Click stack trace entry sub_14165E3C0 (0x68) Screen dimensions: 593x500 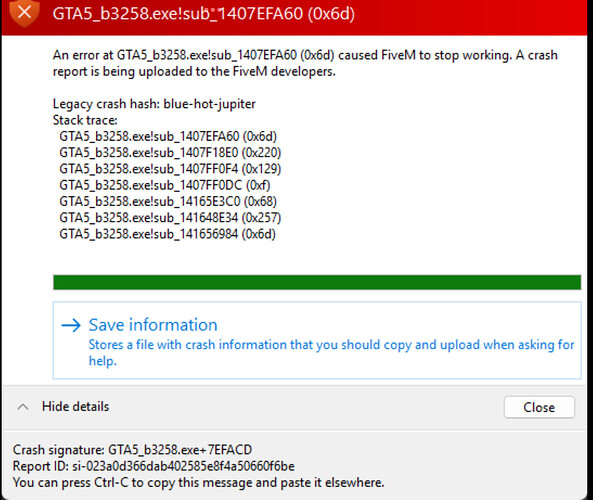(168, 202)
